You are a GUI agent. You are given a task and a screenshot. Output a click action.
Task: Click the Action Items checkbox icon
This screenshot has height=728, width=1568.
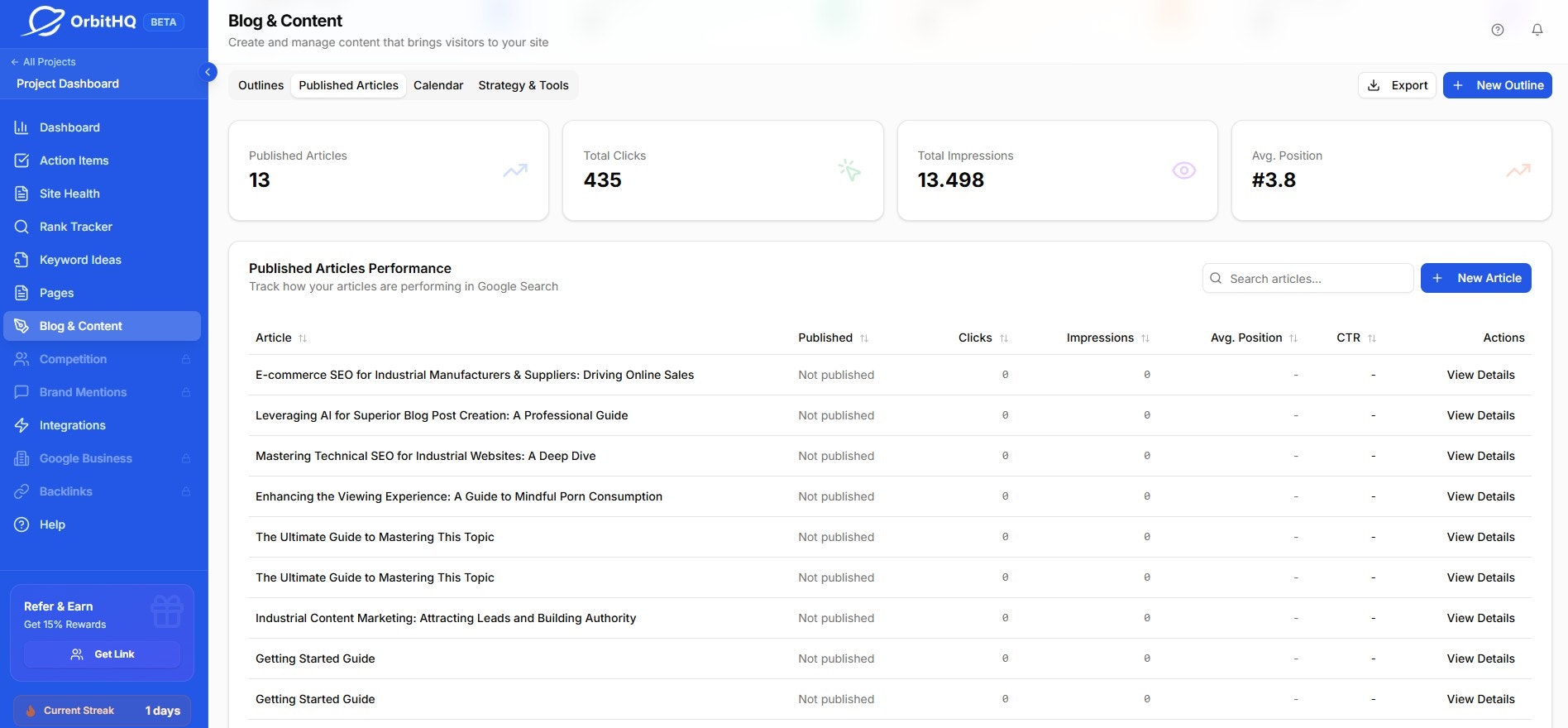pyautogui.click(x=22, y=160)
